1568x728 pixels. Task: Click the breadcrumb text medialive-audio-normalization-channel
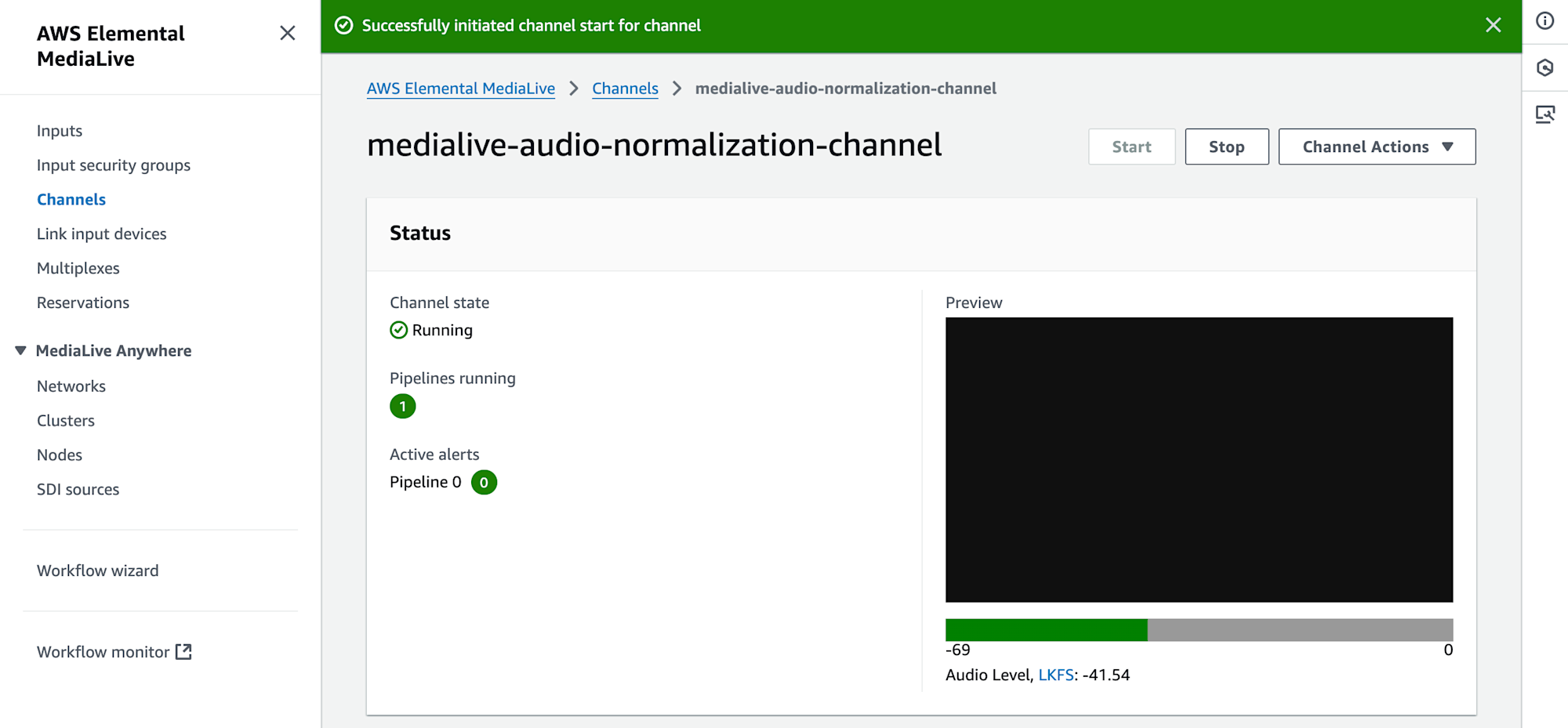pos(846,89)
